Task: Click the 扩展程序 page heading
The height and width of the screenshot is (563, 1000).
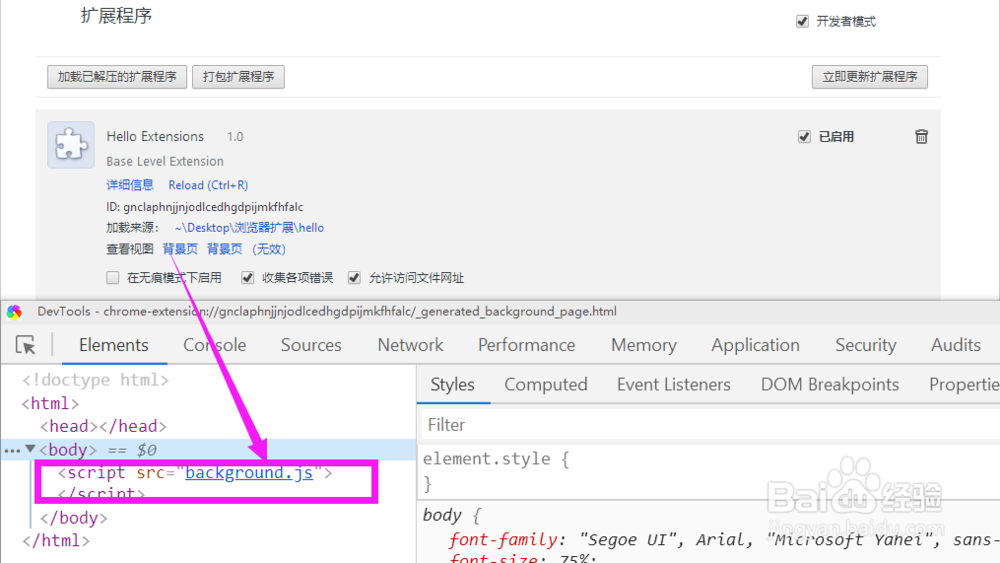Action: (116, 15)
